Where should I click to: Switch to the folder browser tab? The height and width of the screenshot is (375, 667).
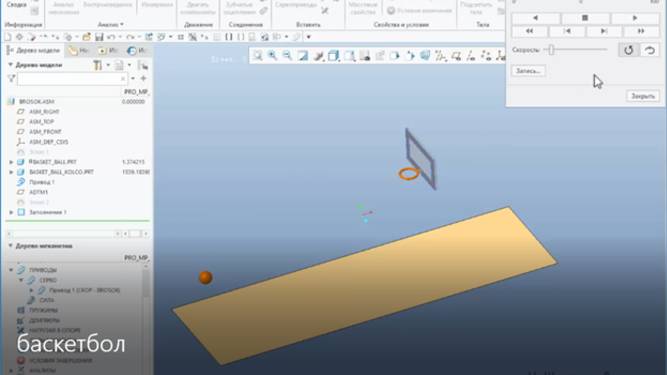(78, 51)
